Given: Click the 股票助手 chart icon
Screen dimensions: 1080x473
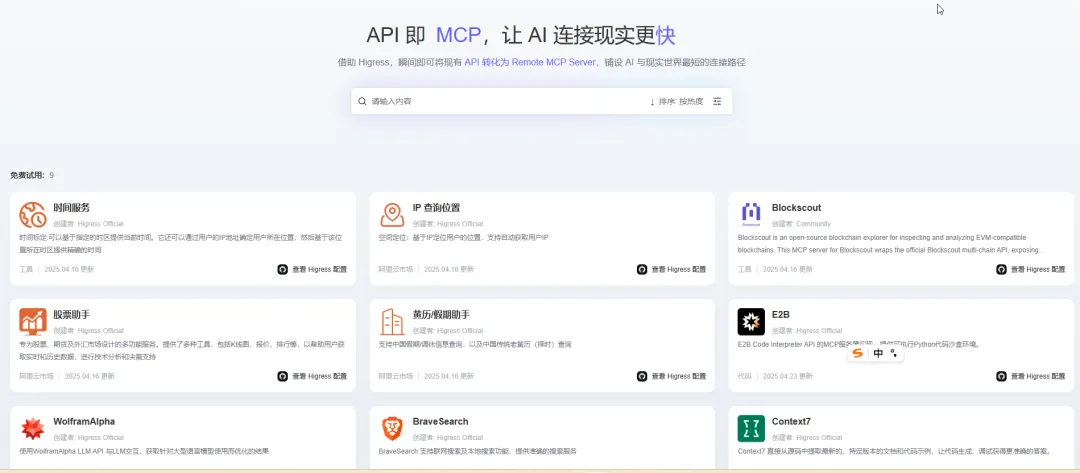Looking at the screenshot, I should [33, 322].
